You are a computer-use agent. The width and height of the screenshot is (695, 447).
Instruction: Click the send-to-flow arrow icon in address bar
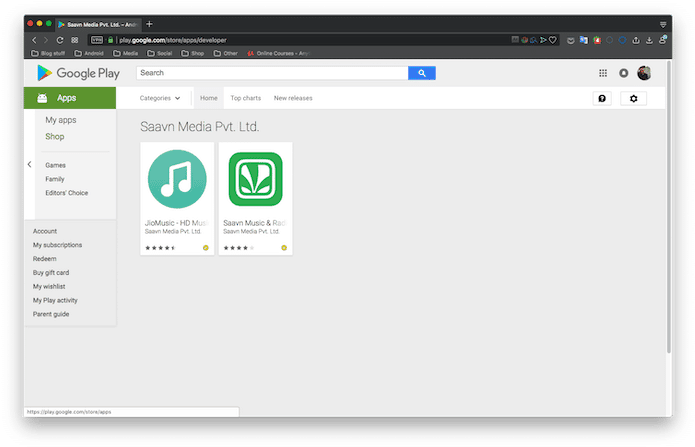[543, 40]
